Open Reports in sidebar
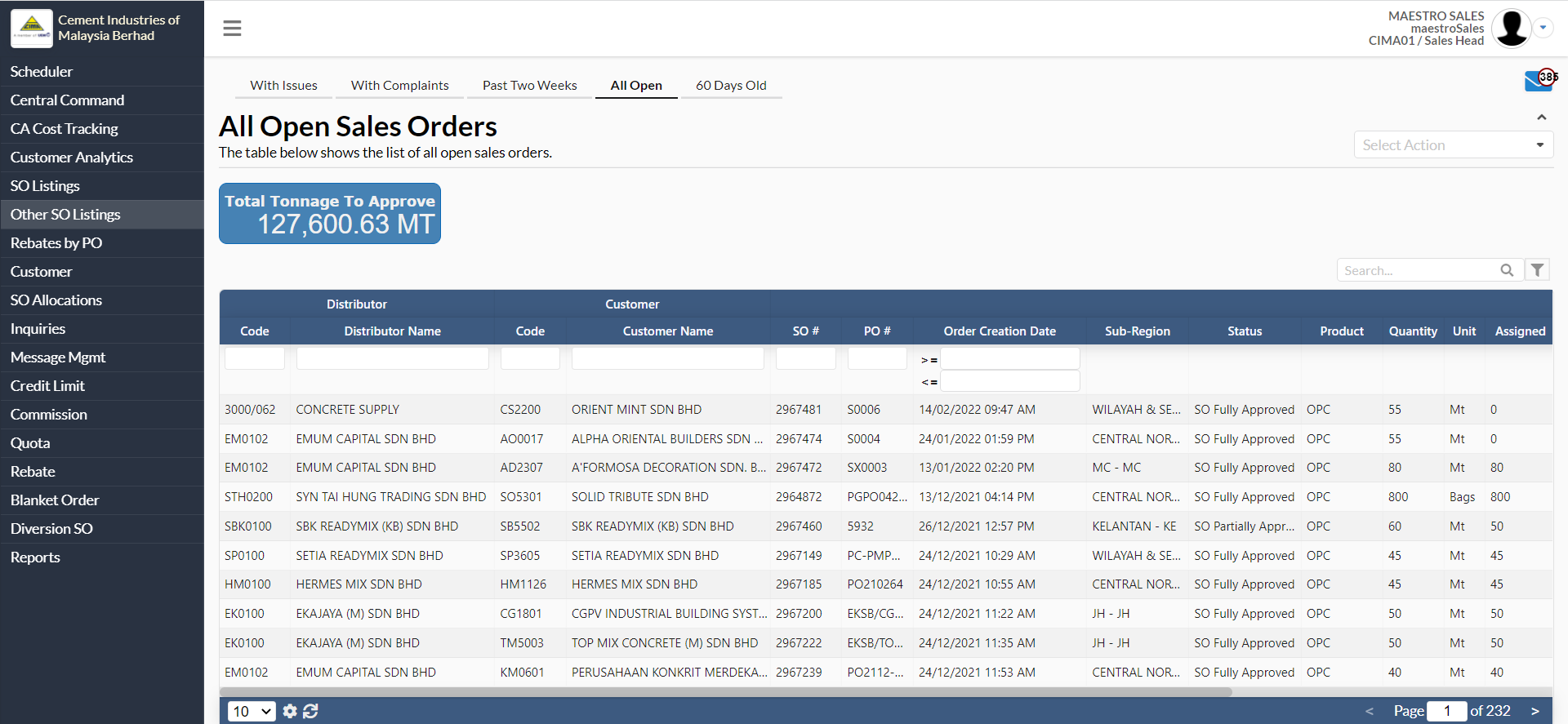 102,557
